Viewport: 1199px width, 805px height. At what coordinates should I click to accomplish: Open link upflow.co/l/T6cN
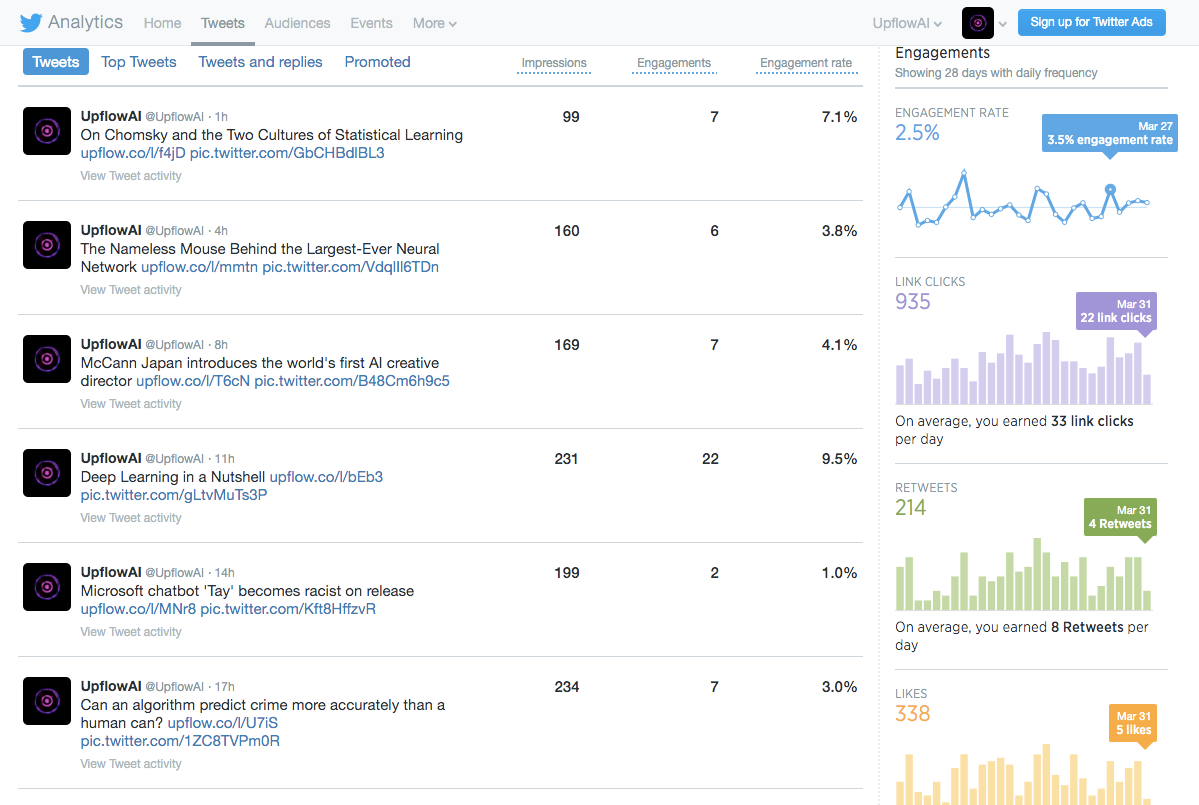[193, 381]
